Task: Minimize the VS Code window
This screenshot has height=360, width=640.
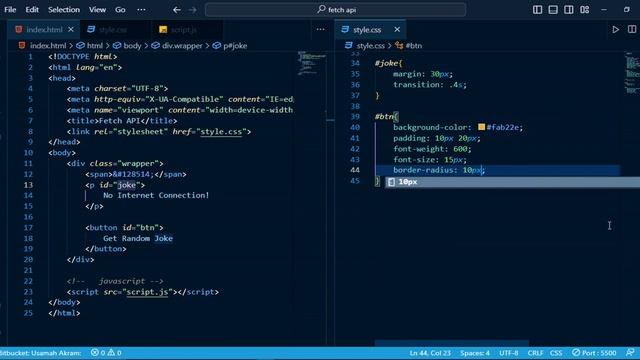Action: 604,9
